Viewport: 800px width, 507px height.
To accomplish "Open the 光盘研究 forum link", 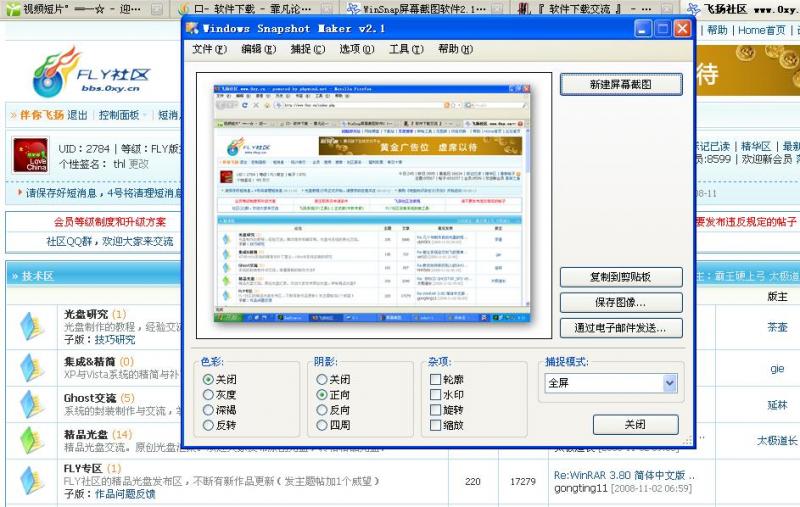I will [x=86, y=314].
